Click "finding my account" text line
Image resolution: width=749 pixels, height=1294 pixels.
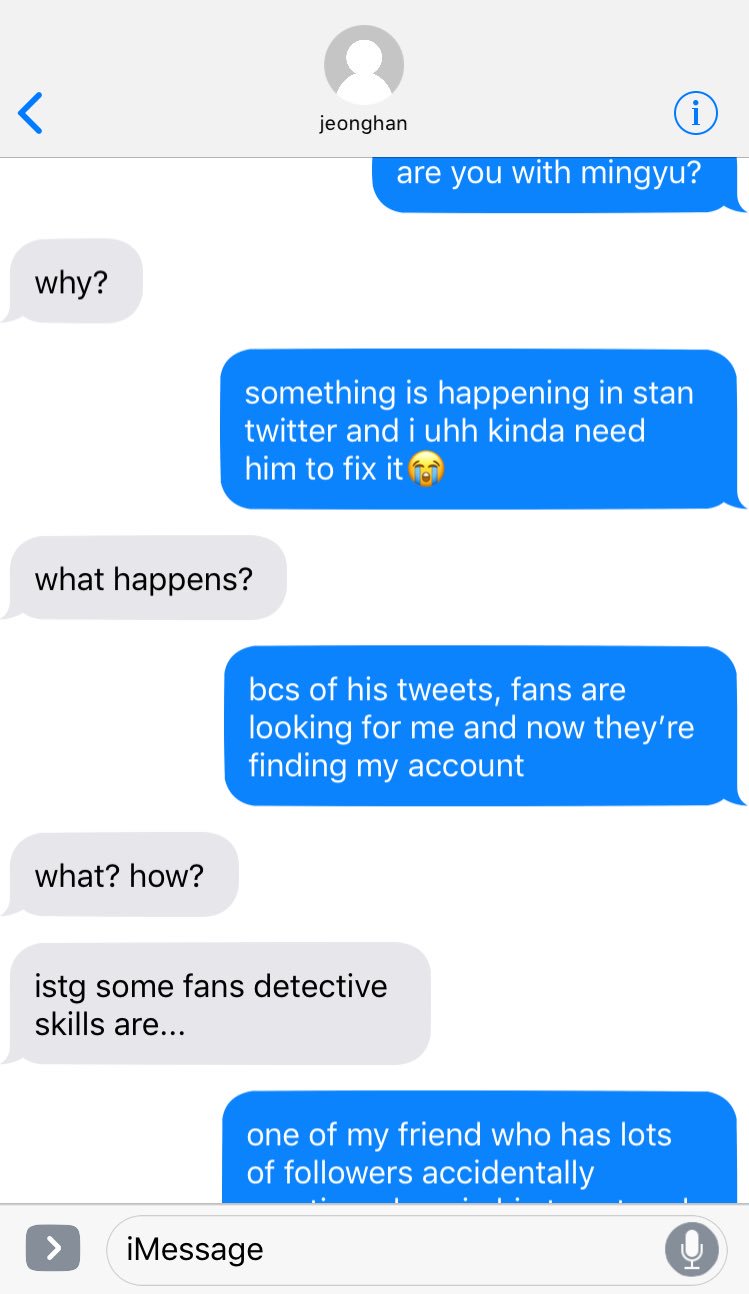pyautogui.click(x=386, y=765)
